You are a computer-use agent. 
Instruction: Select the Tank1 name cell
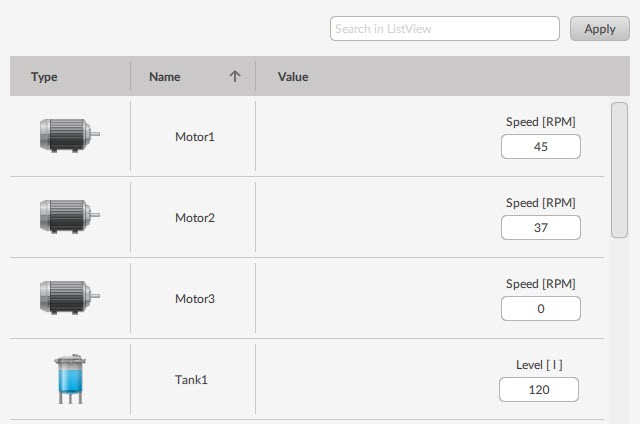coord(194,380)
